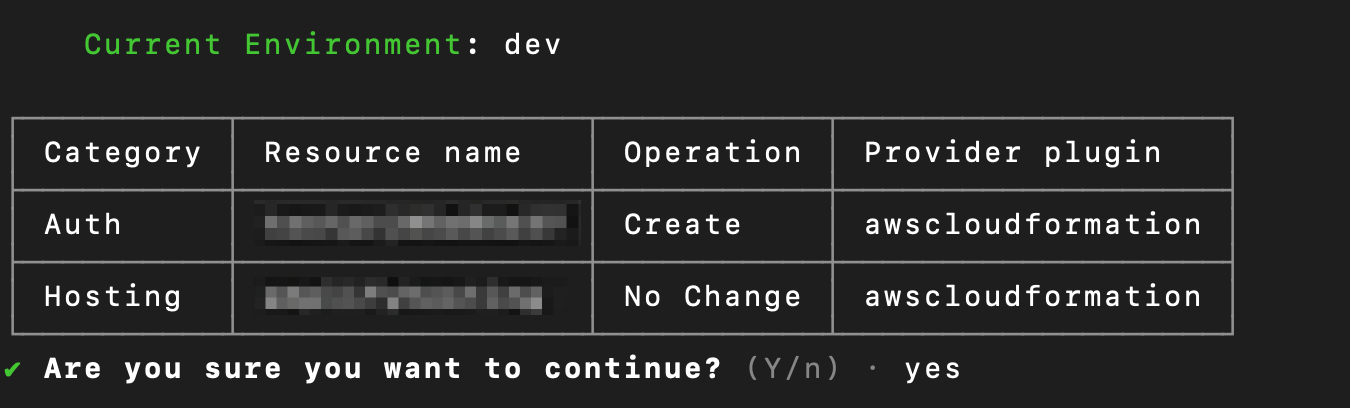Click the dot separator before 'yes'
The height and width of the screenshot is (408, 1350).
(872, 369)
